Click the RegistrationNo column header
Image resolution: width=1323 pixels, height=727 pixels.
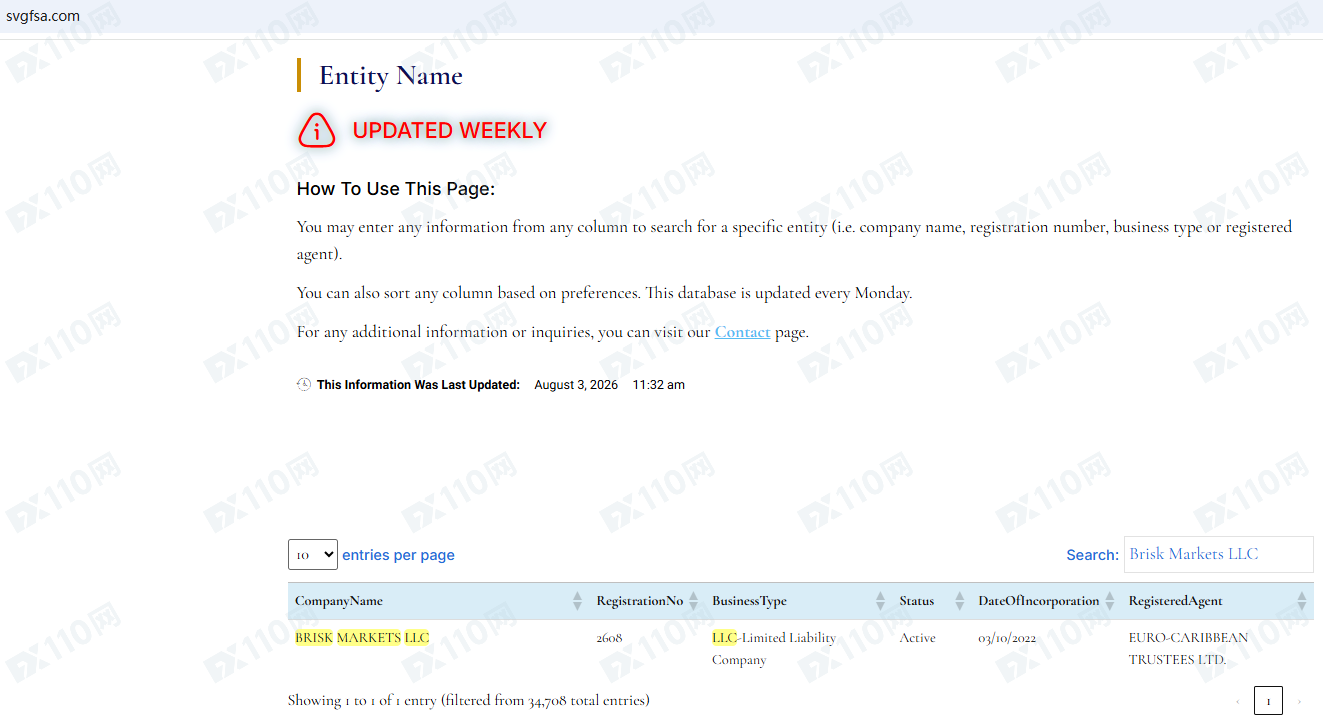click(647, 601)
